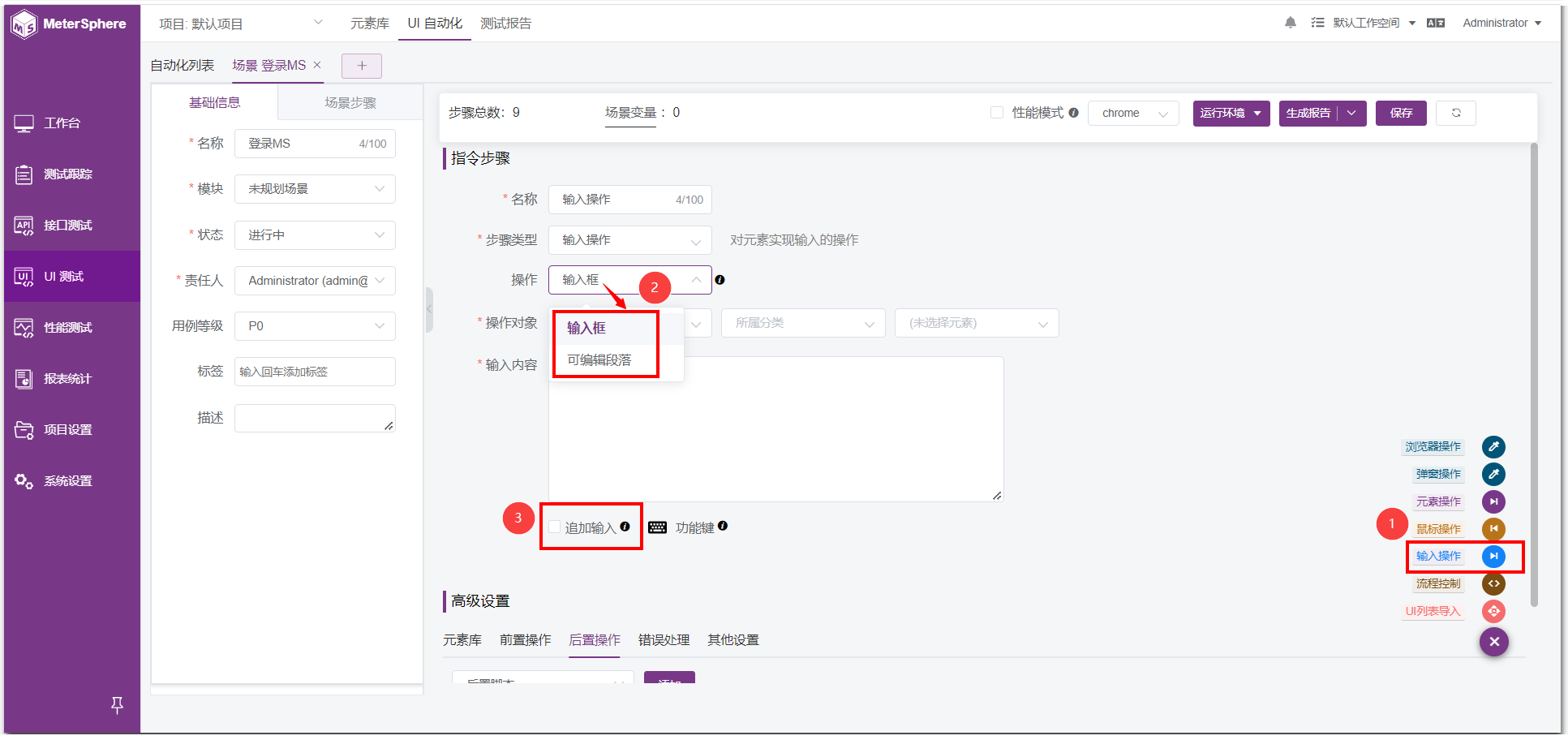This screenshot has width=1568, height=740.
Task: Open the info tooltip beside 操作 dropdown
Action: pyautogui.click(x=720, y=280)
